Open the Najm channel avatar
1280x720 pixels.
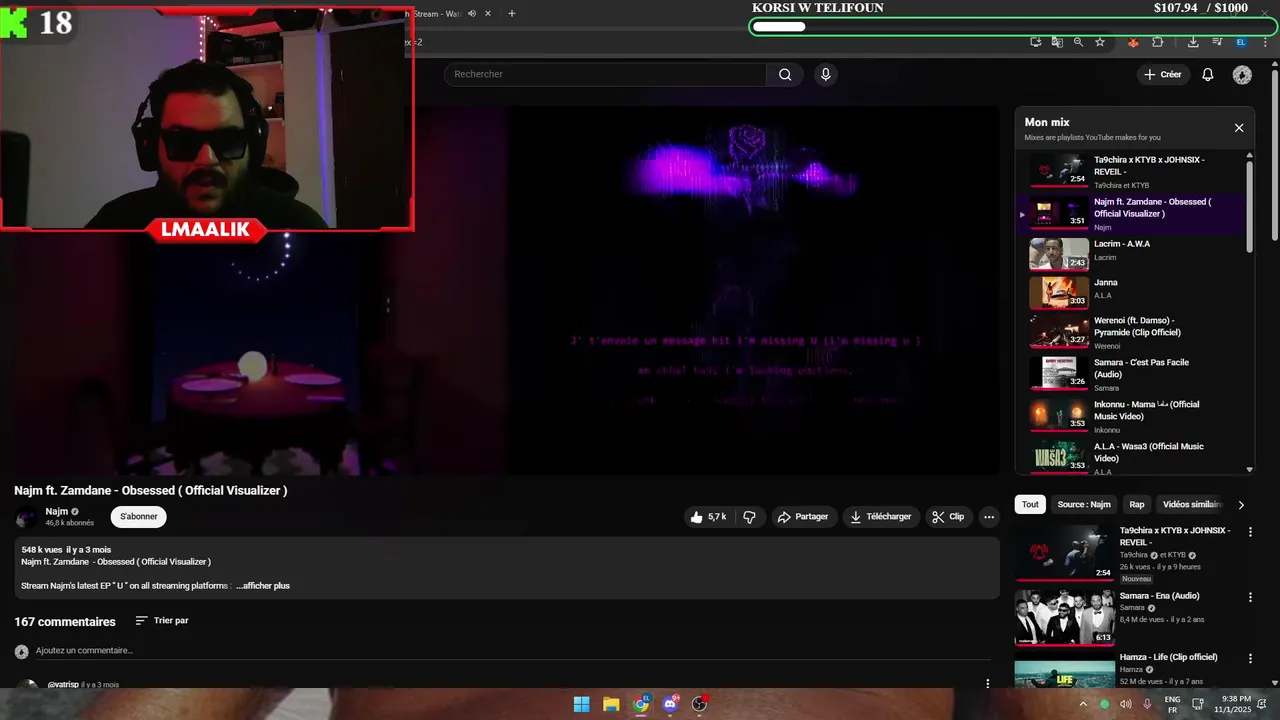(27, 517)
